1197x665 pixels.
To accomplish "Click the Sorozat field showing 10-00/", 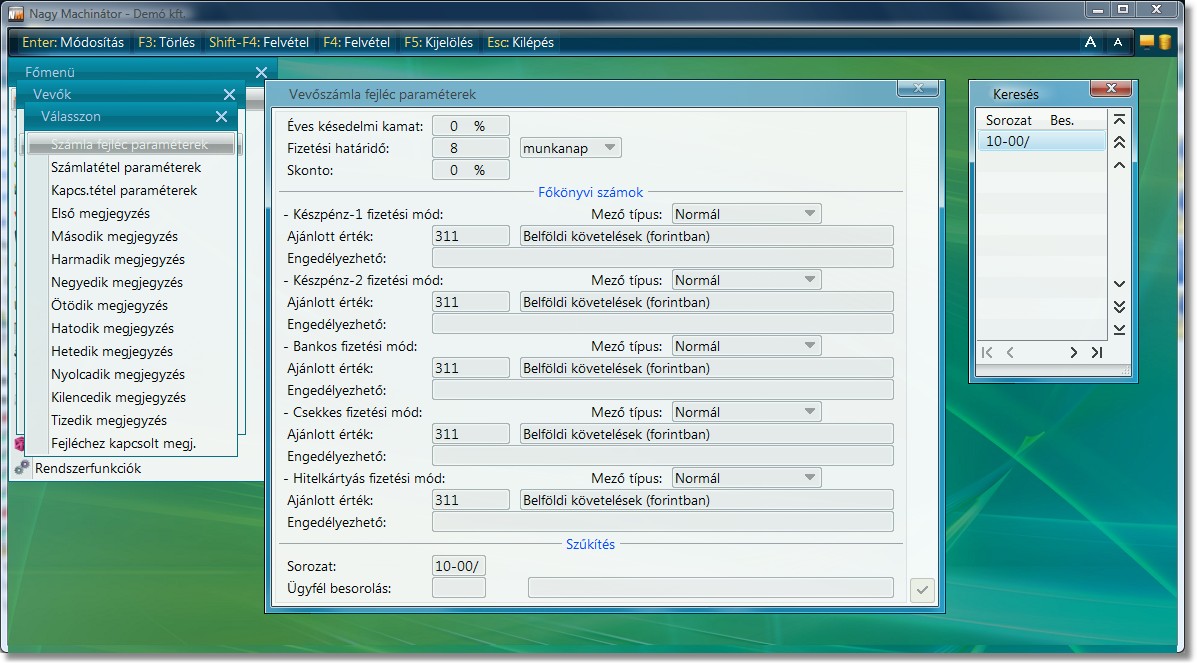I will click(x=459, y=567).
